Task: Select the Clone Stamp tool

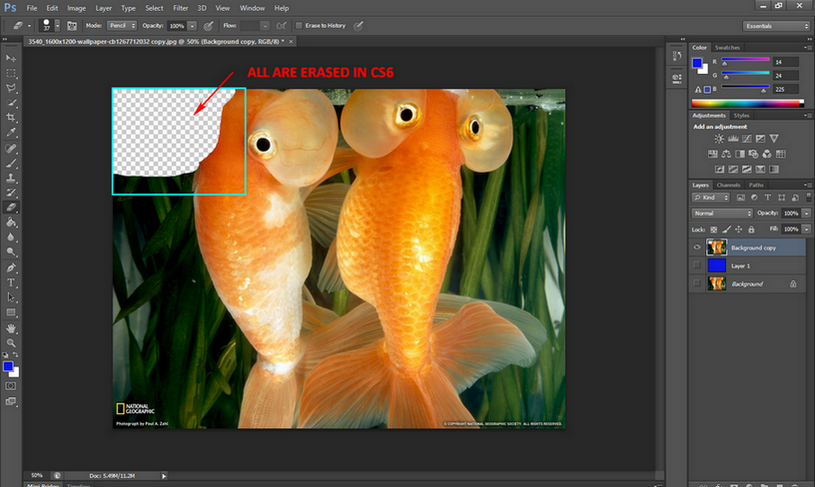Action: [x=11, y=178]
